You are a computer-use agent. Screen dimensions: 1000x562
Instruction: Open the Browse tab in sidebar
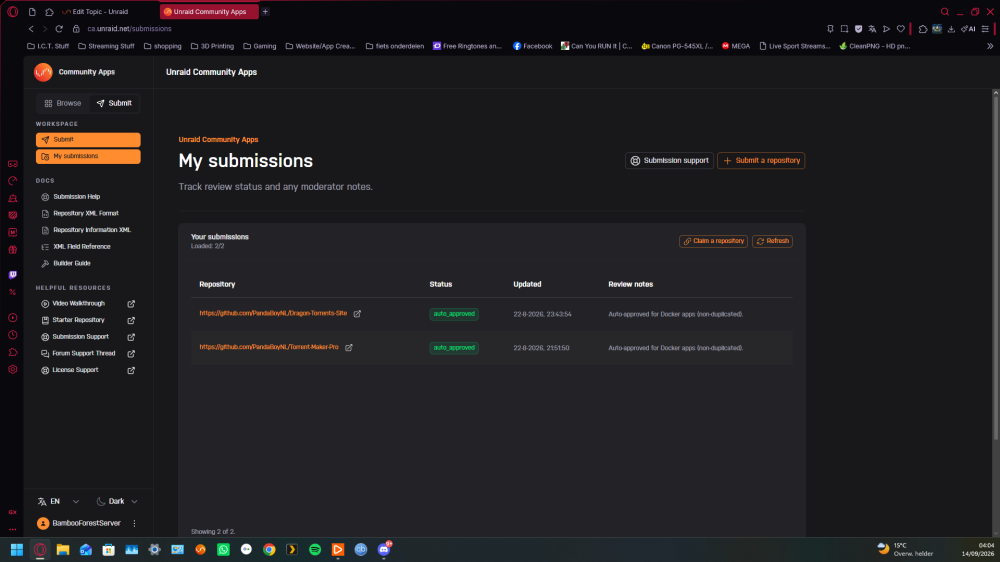[62, 103]
